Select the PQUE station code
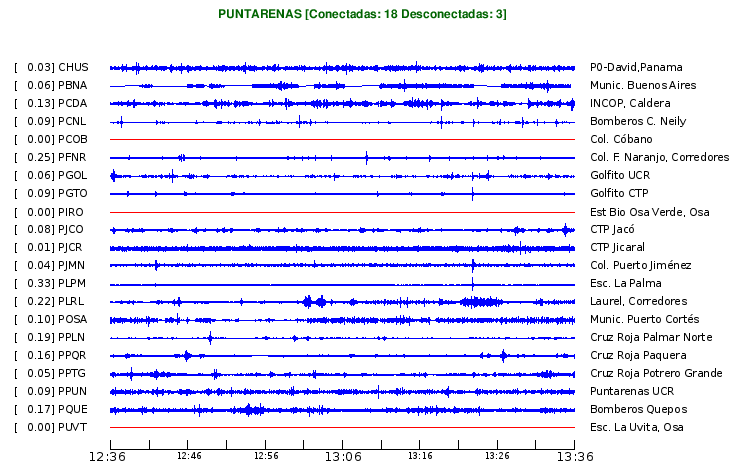 click(73, 409)
